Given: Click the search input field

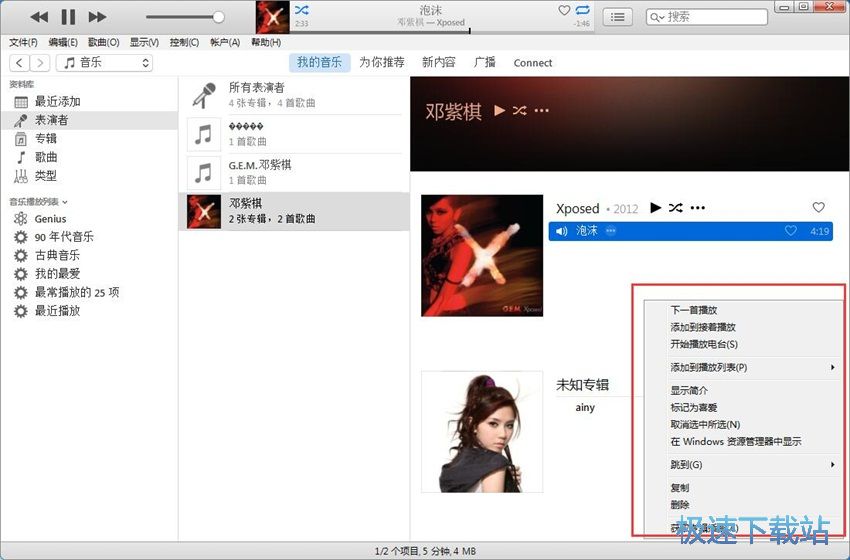Looking at the screenshot, I should (x=707, y=17).
